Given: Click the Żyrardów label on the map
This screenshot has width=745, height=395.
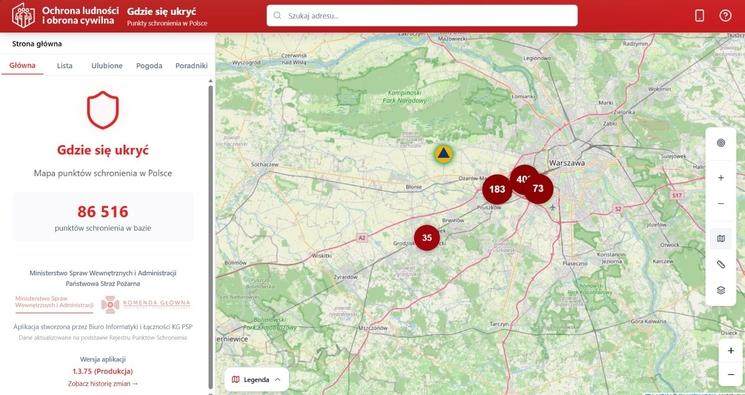Looking at the screenshot, I should point(345,277).
